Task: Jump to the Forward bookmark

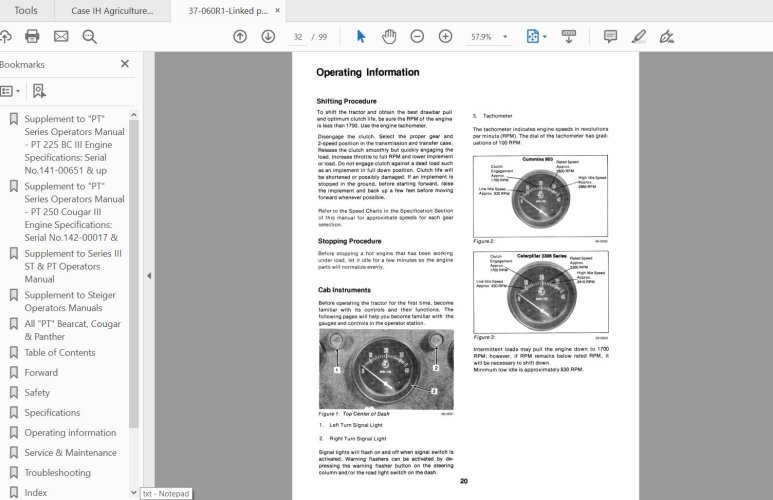Action: 41,372
